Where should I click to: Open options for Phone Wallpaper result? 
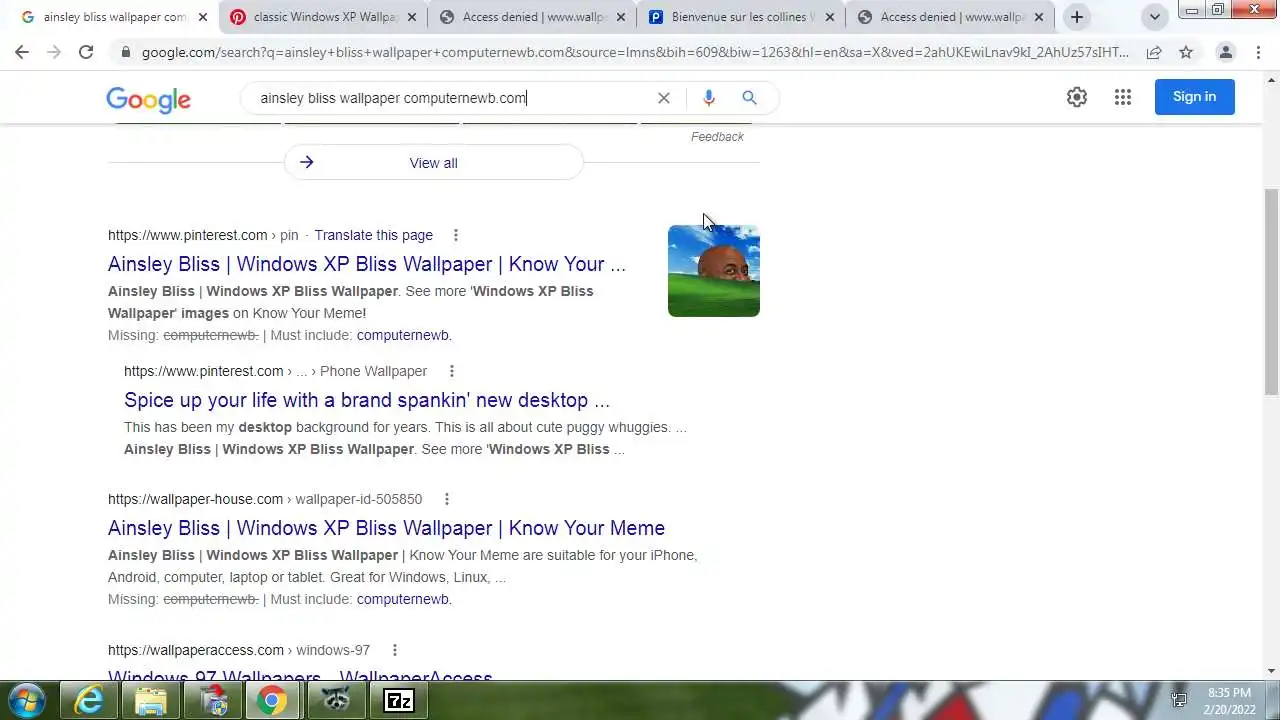(x=452, y=371)
